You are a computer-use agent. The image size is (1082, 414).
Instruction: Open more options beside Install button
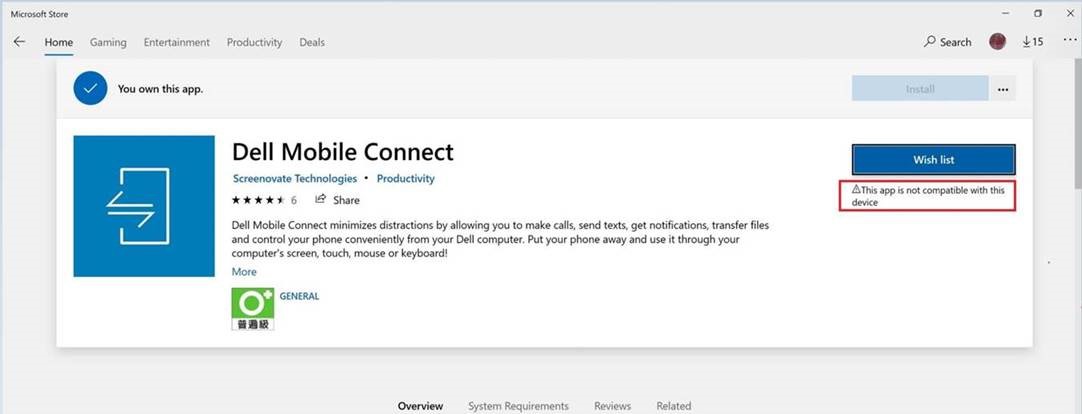(x=1003, y=89)
